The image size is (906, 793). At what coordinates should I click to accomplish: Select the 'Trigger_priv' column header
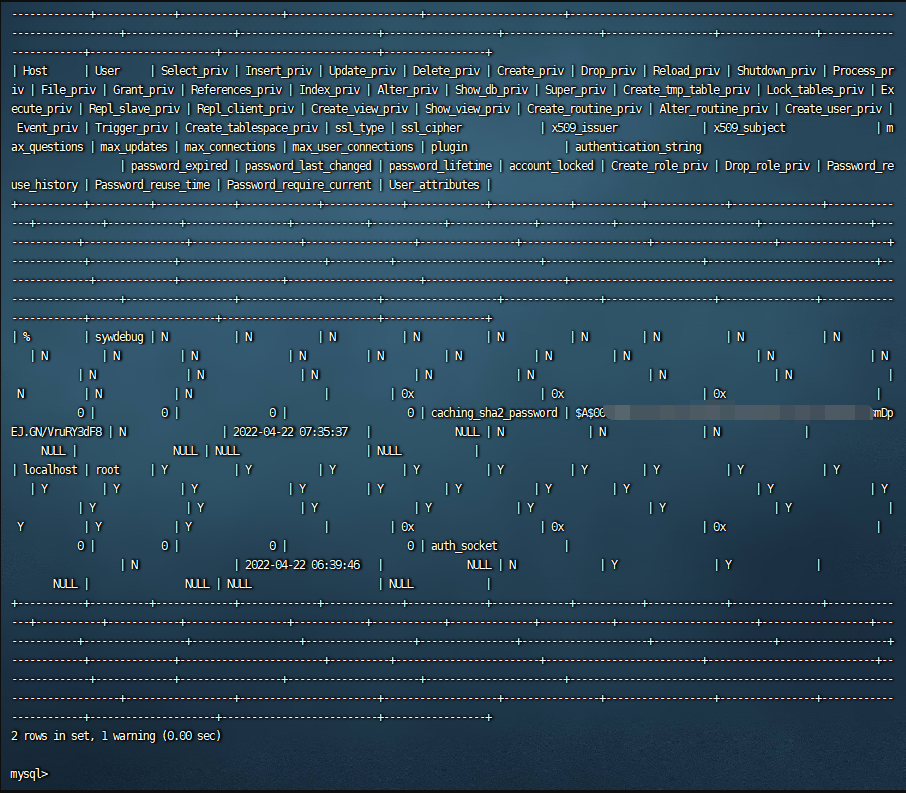pyautogui.click(x=131, y=128)
